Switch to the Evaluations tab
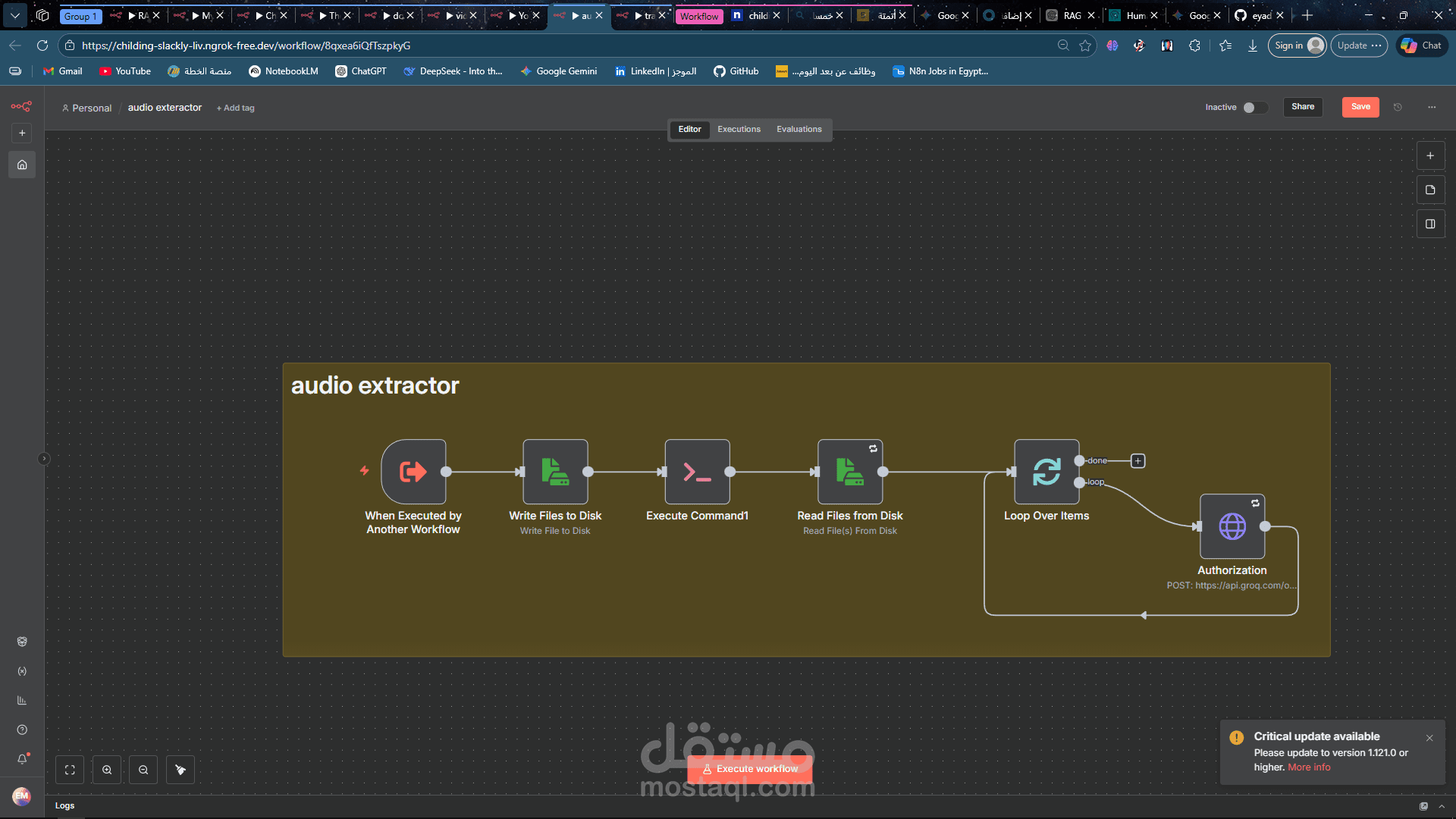 pos(799,129)
